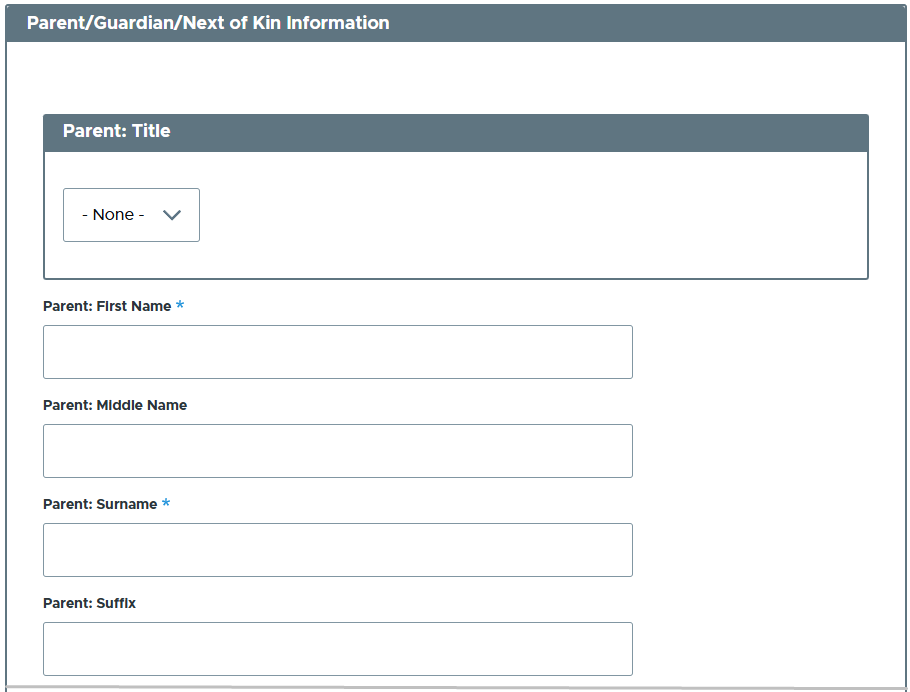Focus the Parent: First Name text field

[337, 352]
